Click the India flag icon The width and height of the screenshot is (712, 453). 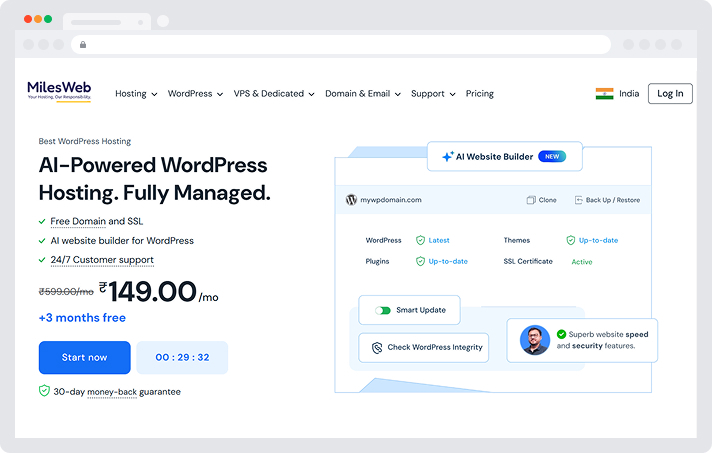pyautogui.click(x=604, y=94)
